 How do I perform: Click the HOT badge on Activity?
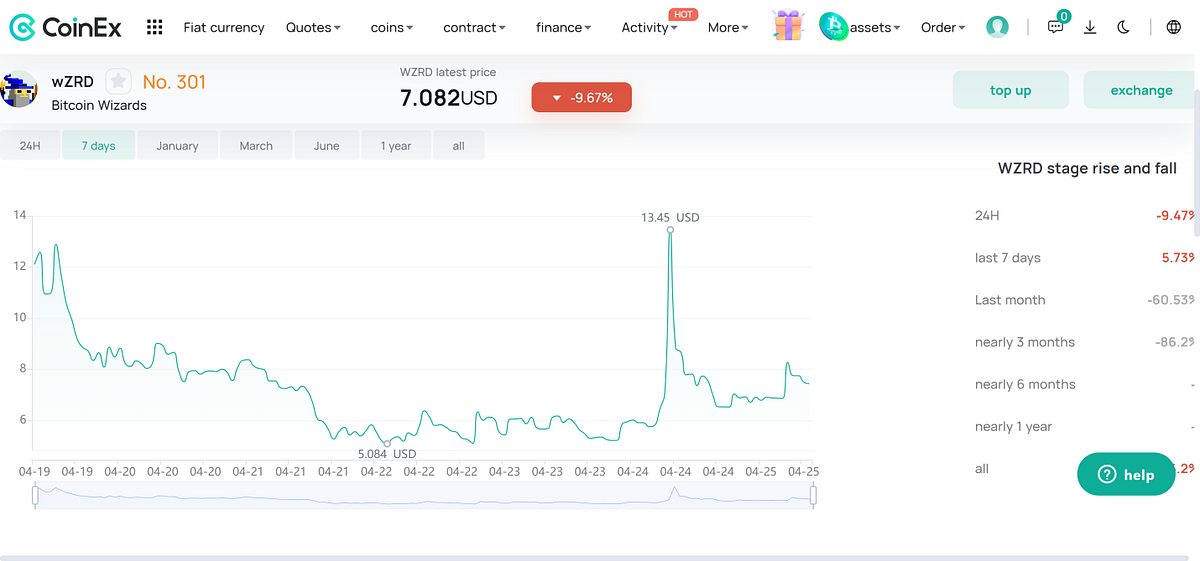point(683,14)
